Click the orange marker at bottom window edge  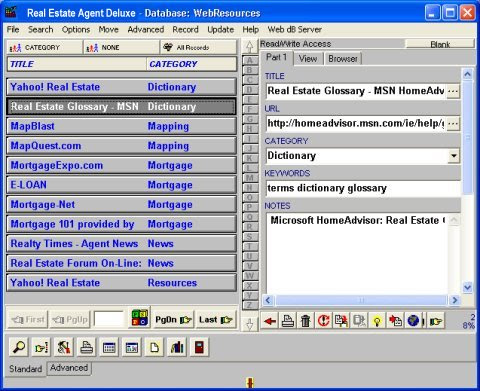(x=250, y=382)
